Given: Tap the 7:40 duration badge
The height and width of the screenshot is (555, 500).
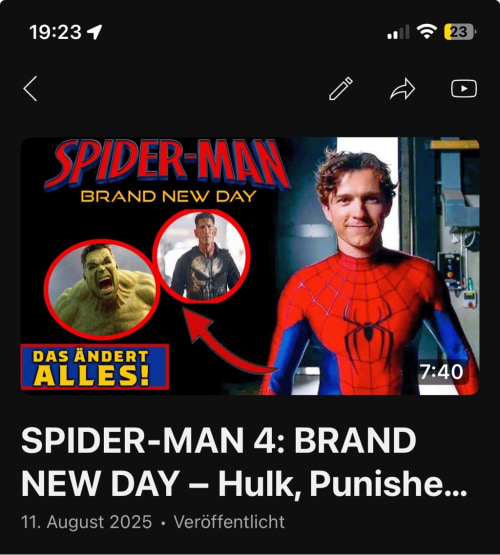Looking at the screenshot, I should point(441,372).
